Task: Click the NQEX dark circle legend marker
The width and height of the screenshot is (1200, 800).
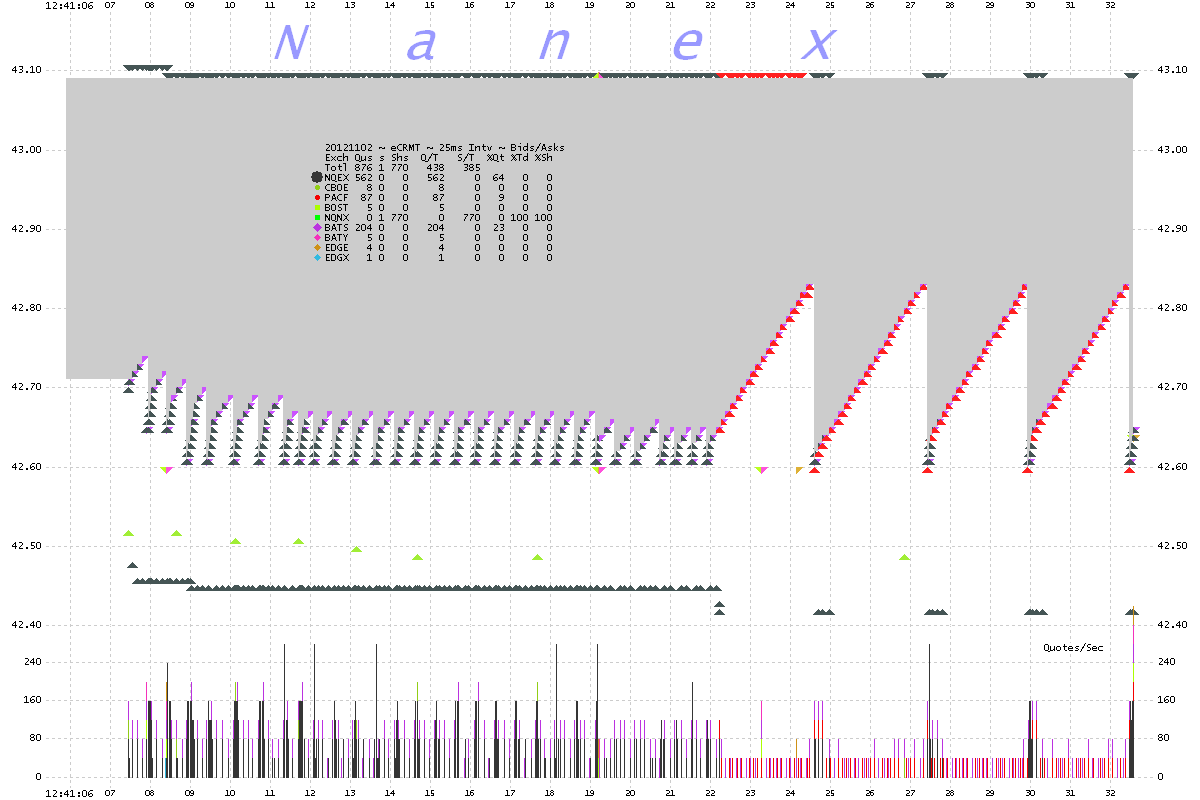Action: [317, 177]
